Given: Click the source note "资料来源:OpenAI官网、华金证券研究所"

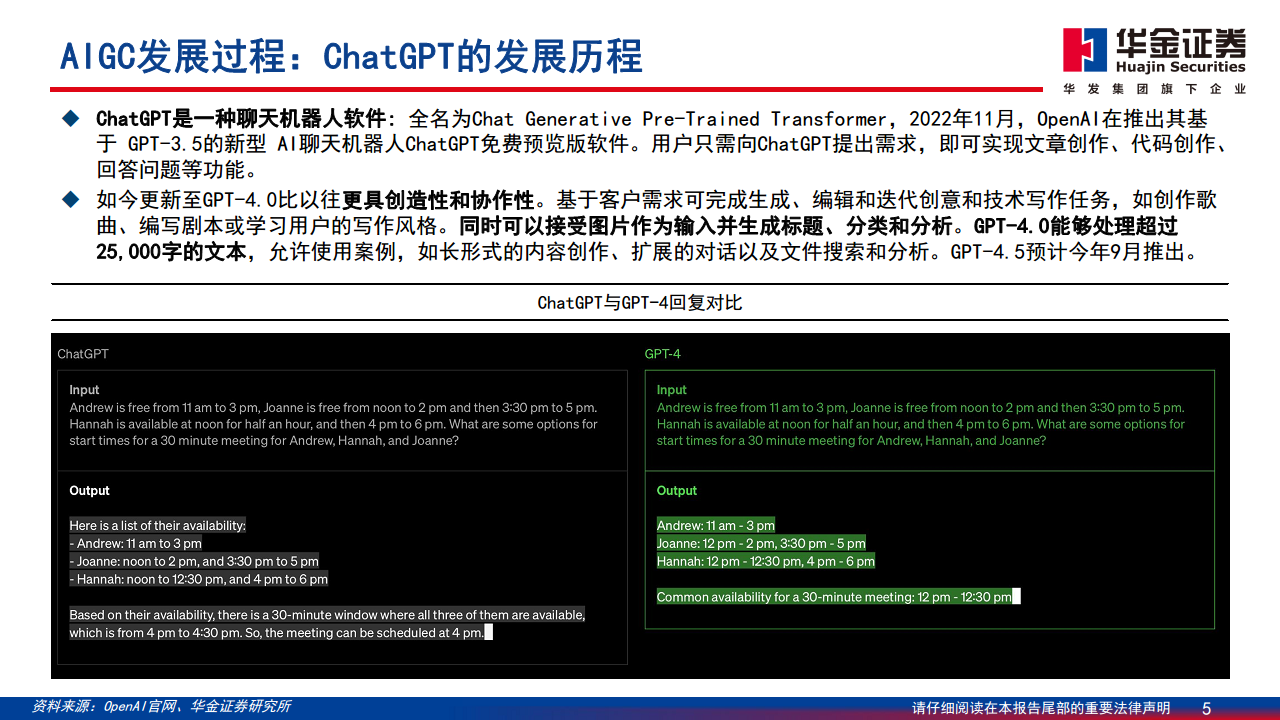Looking at the screenshot, I should click(x=161, y=706).
